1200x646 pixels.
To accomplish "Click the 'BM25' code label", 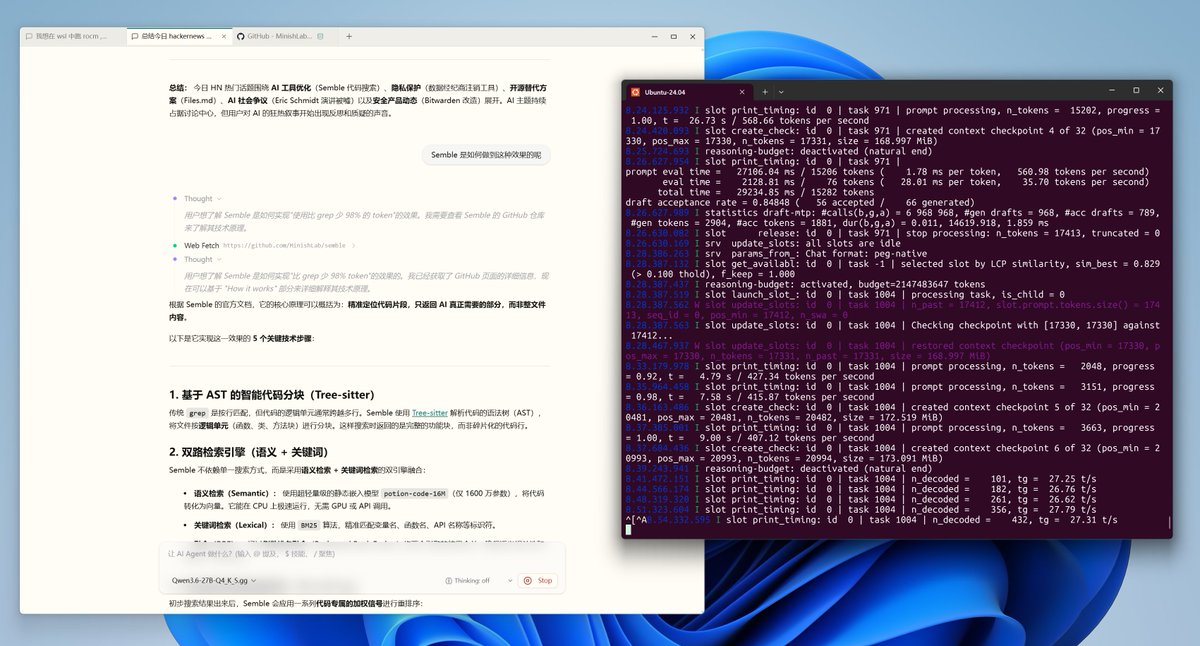I will pos(310,524).
